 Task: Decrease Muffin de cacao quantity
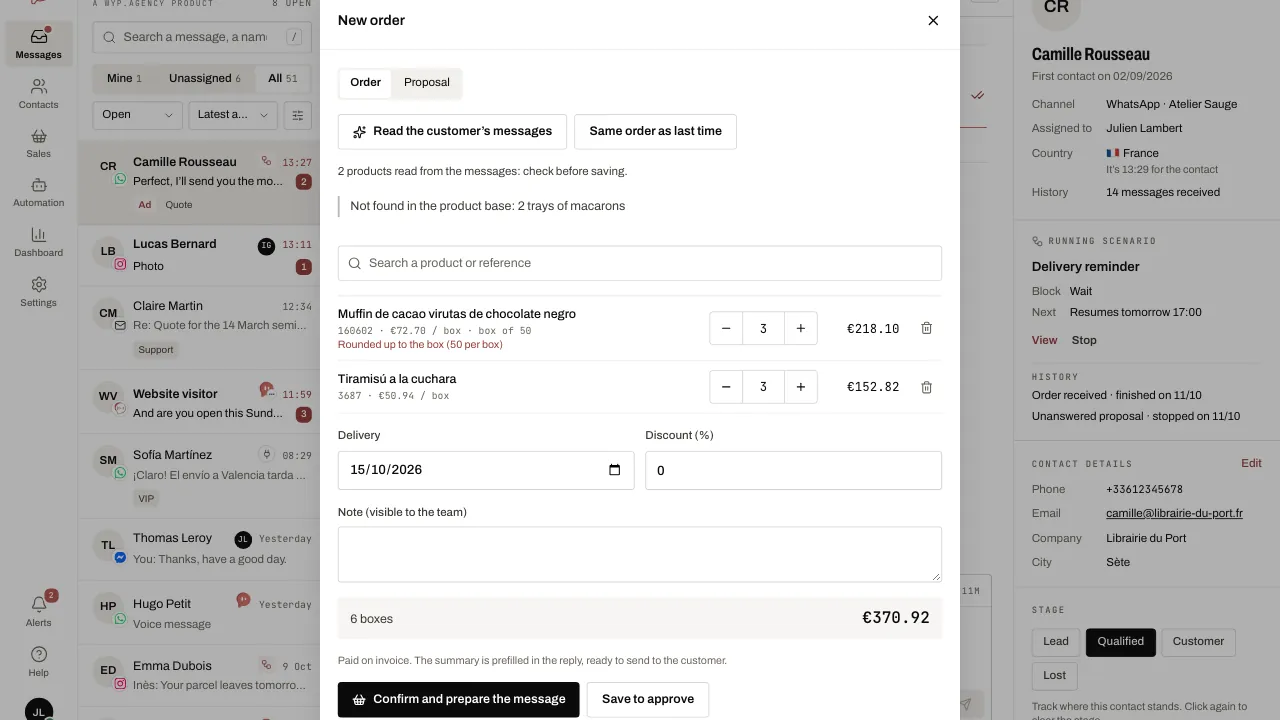click(x=726, y=328)
